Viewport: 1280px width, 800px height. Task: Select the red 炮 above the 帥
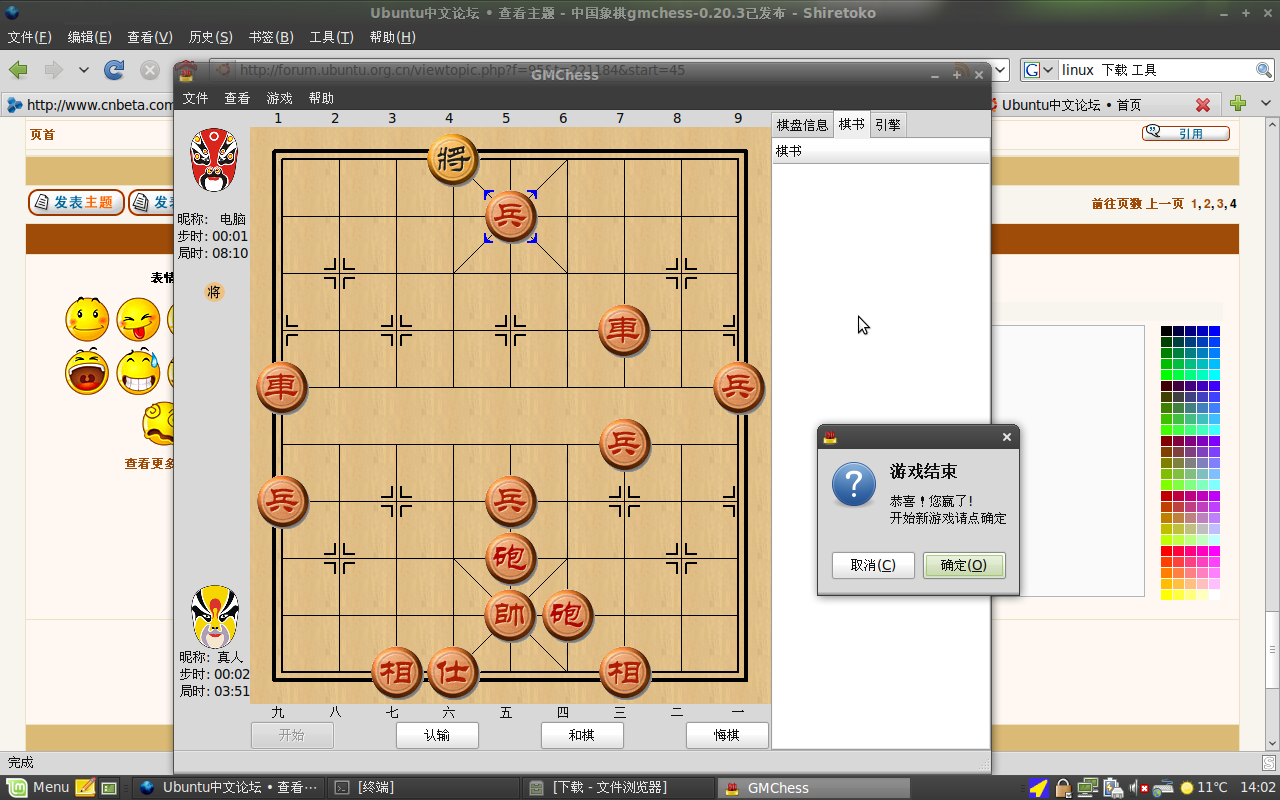pos(510,558)
